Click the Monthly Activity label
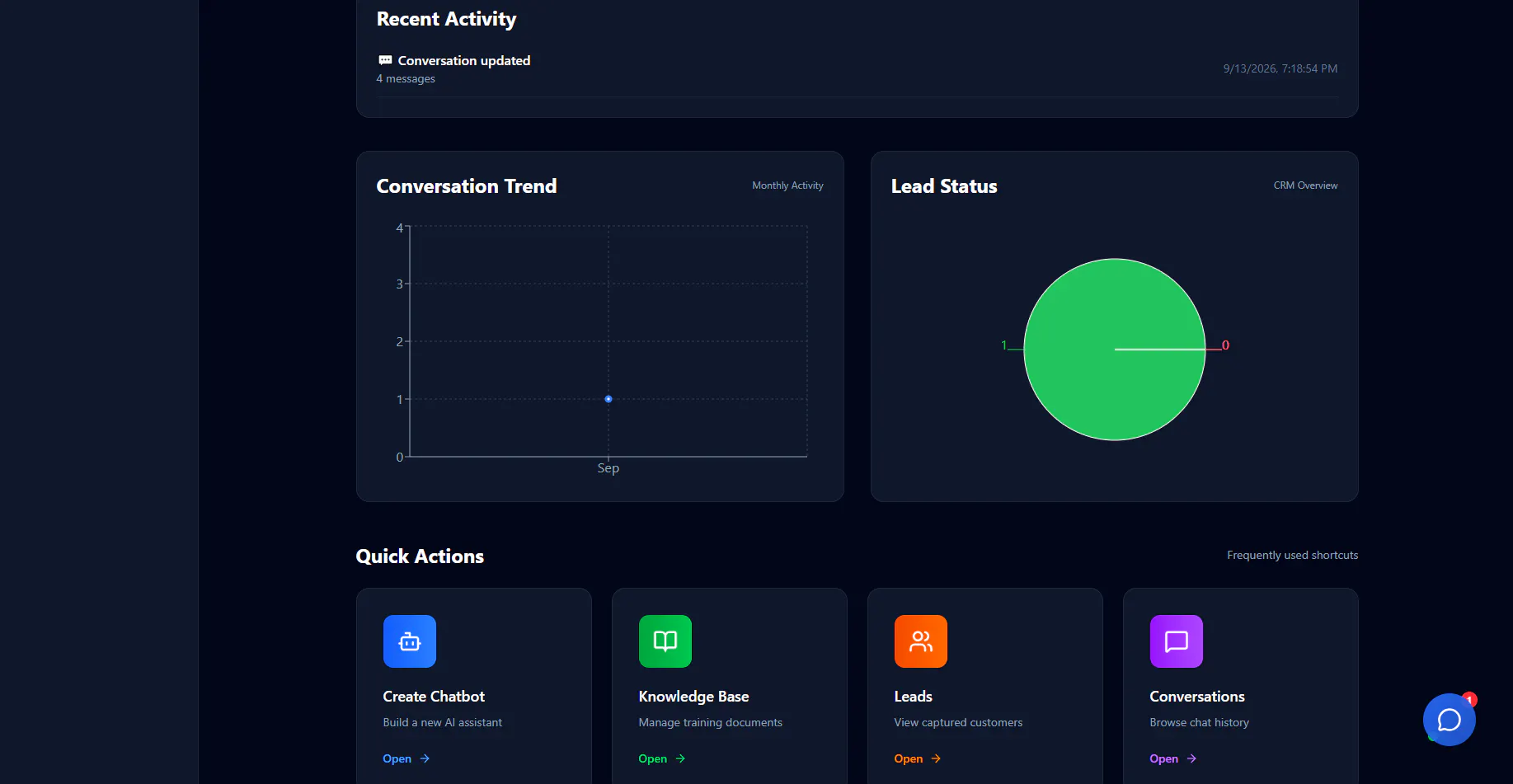Screen dimensions: 1513x784 [x=787, y=185]
